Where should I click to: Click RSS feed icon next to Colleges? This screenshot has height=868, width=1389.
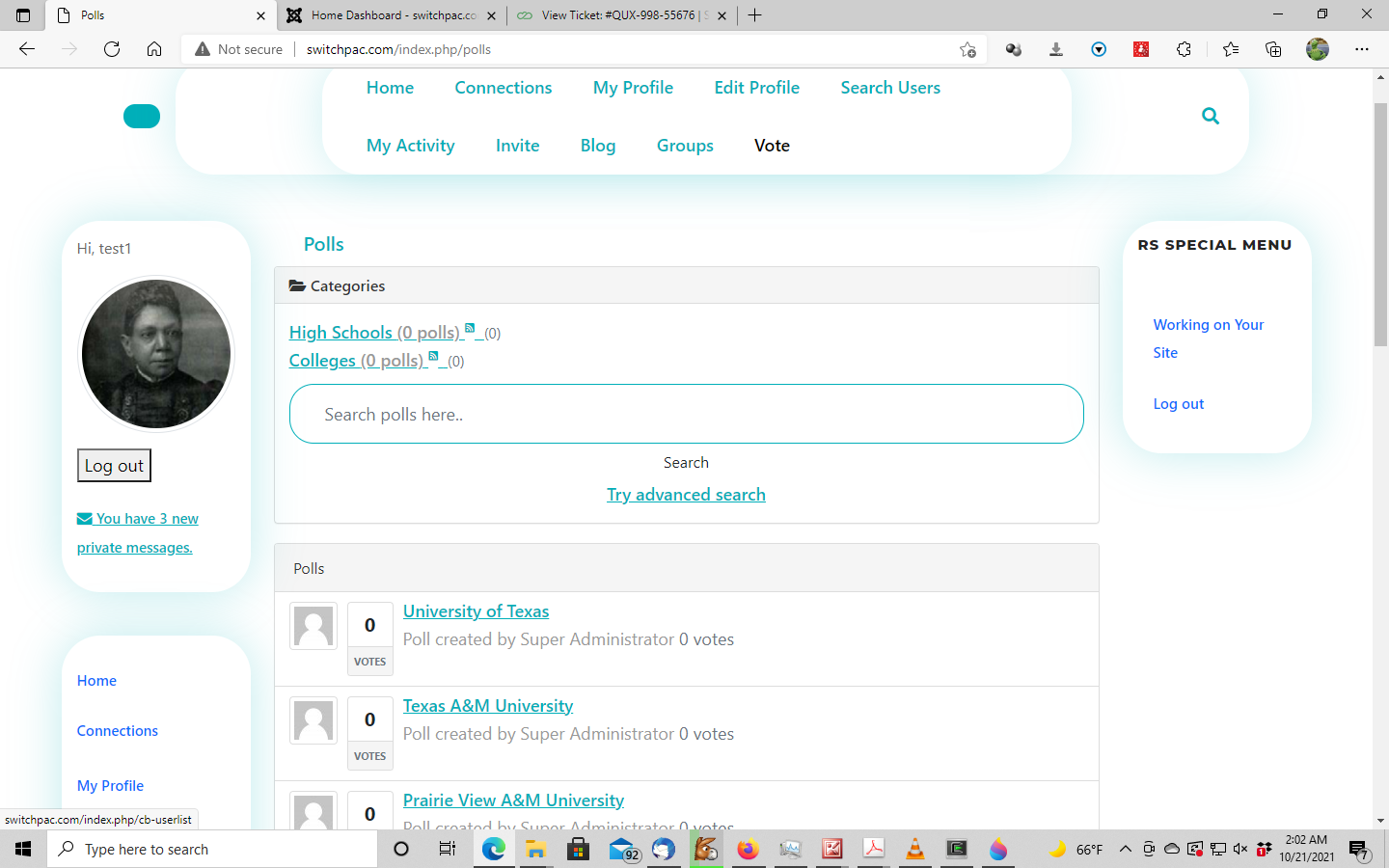(x=433, y=356)
